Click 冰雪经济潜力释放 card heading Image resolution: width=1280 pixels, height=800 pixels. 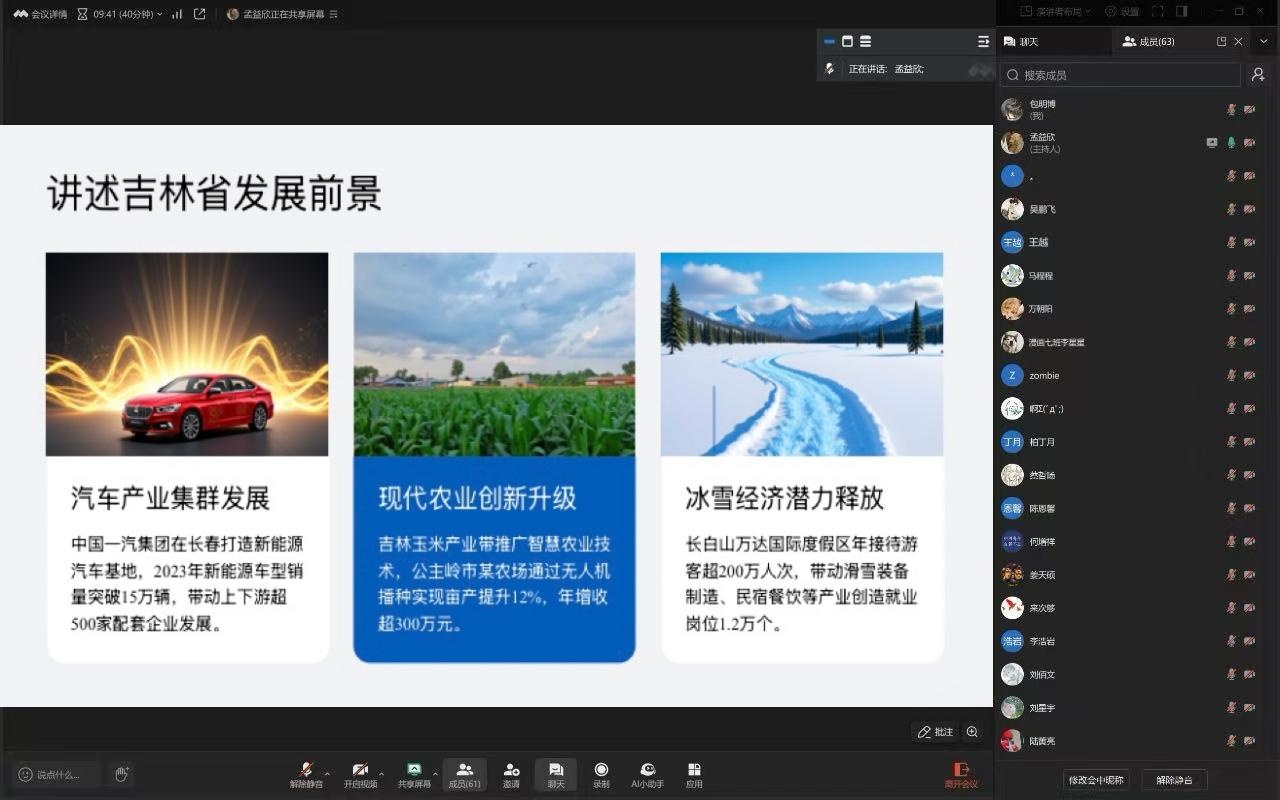[785, 498]
